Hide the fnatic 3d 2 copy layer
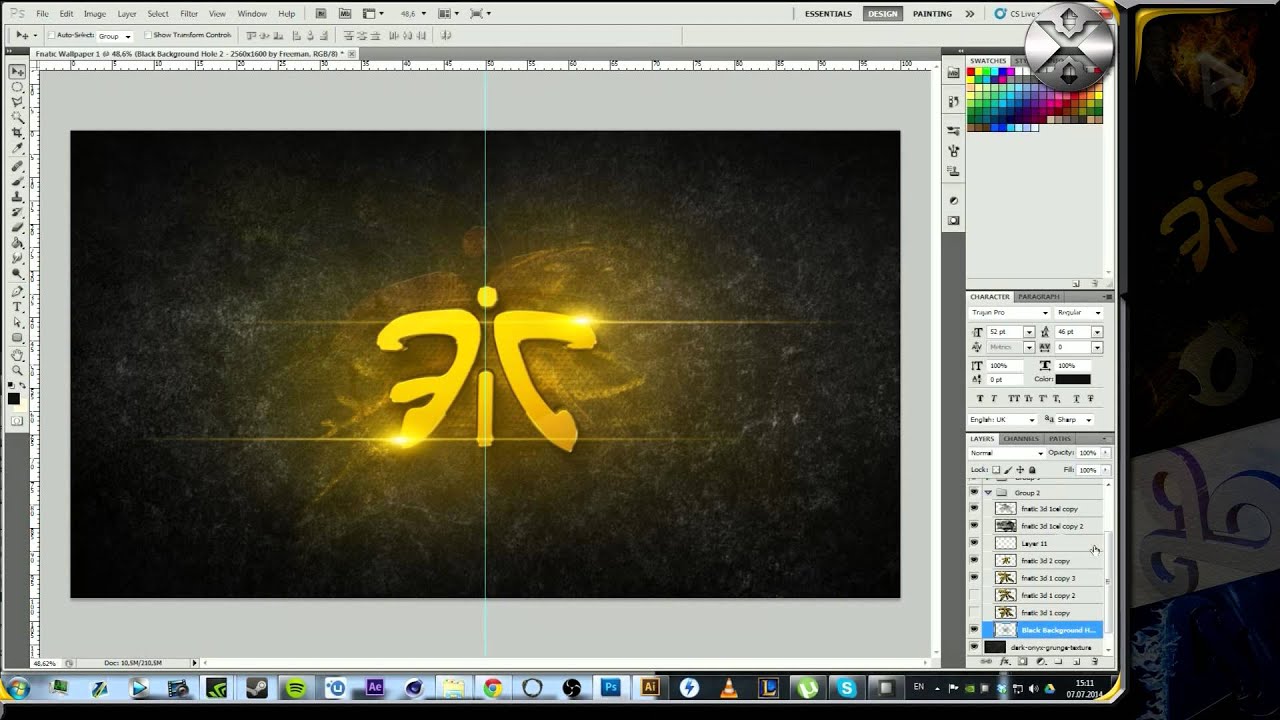 tap(974, 560)
